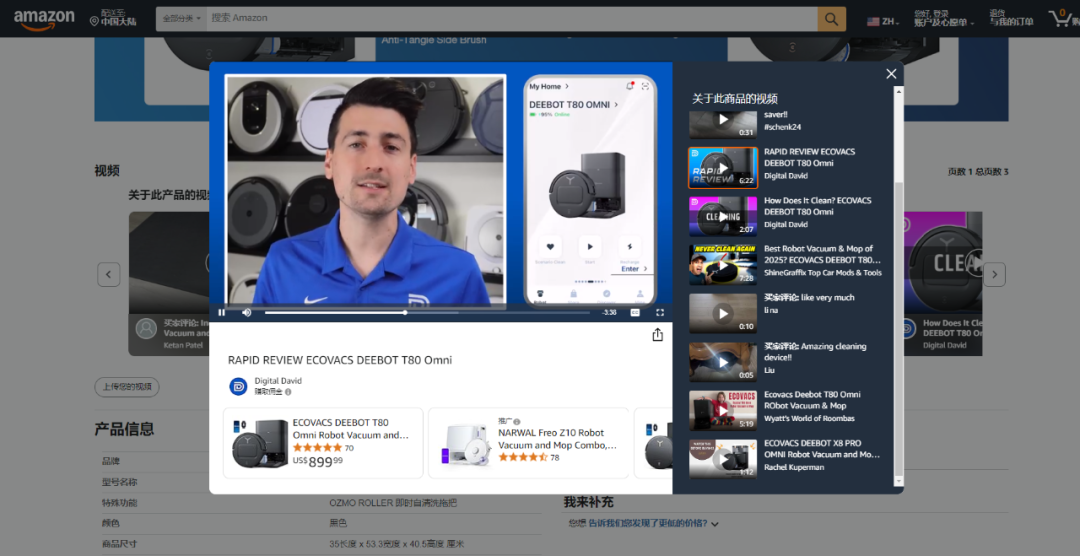The height and width of the screenshot is (556, 1080).
Task: Click the 关于此商品的视频 heading
Action: [x=735, y=99]
